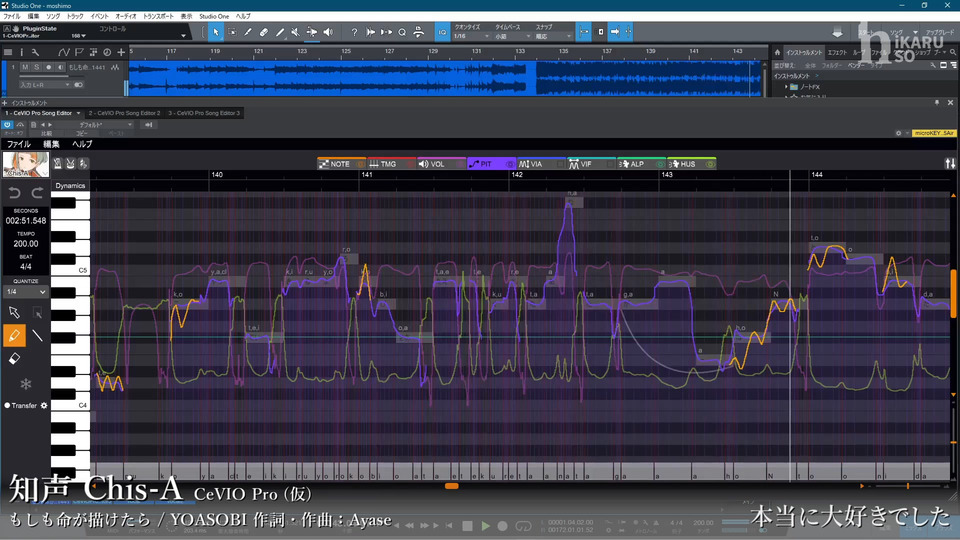The width and height of the screenshot is (960, 540).
Task: Pick the line drawing tool
Action: [x=38, y=336]
